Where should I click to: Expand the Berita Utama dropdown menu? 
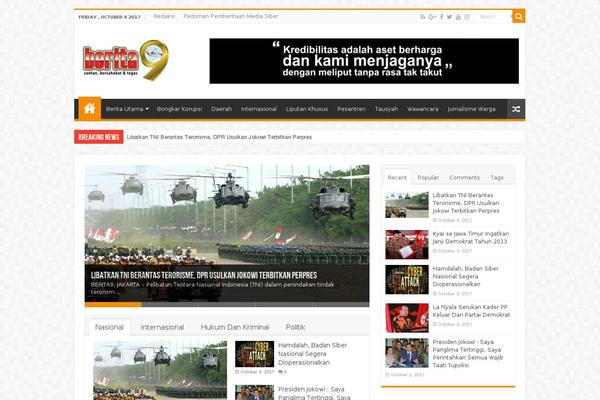[x=127, y=109]
